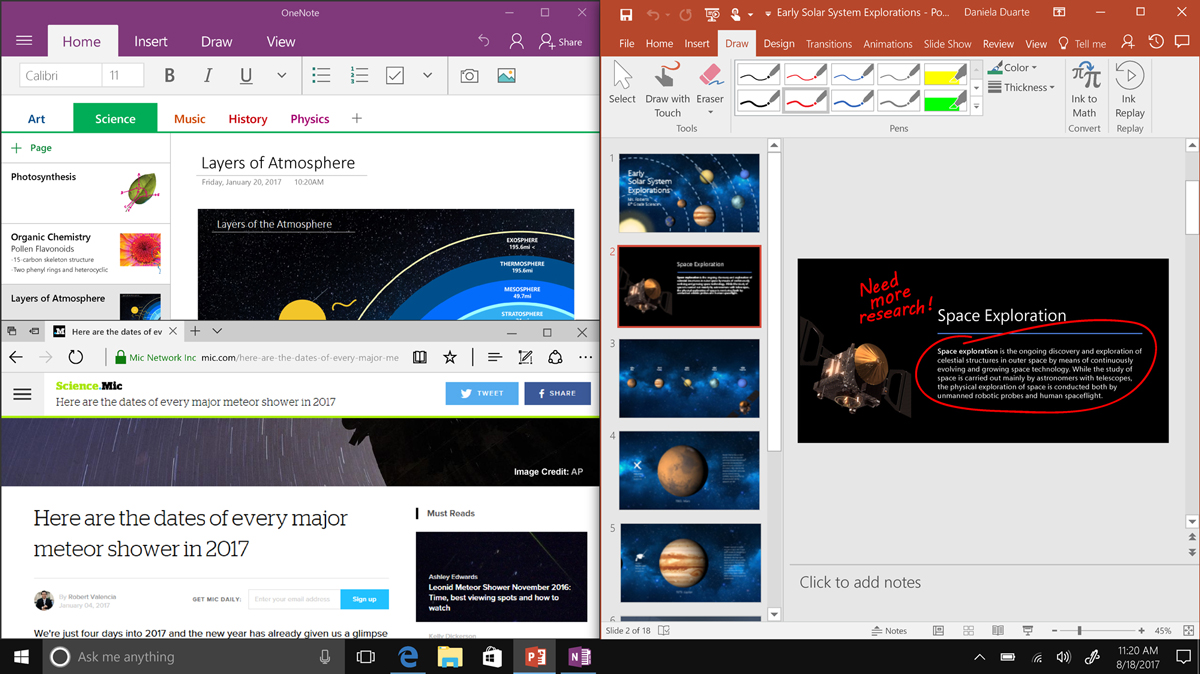Click Sign up button for Mic Daily

tap(364, 599)
